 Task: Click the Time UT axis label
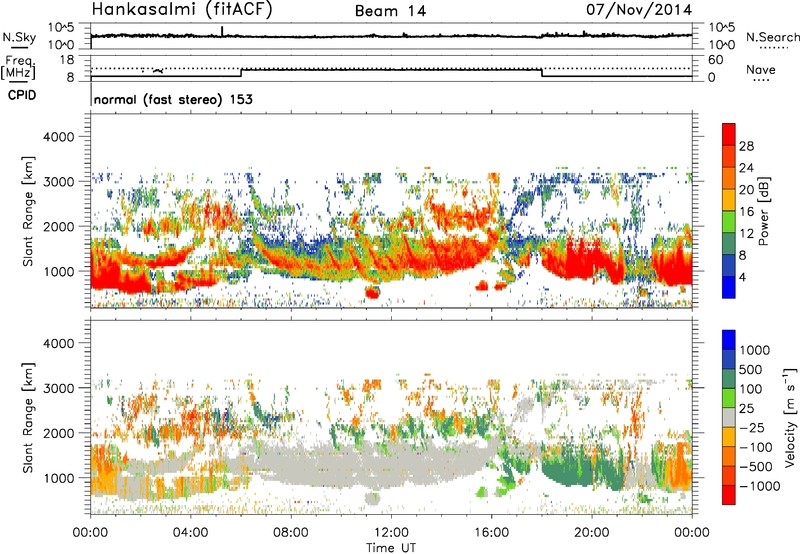(391, 548)
